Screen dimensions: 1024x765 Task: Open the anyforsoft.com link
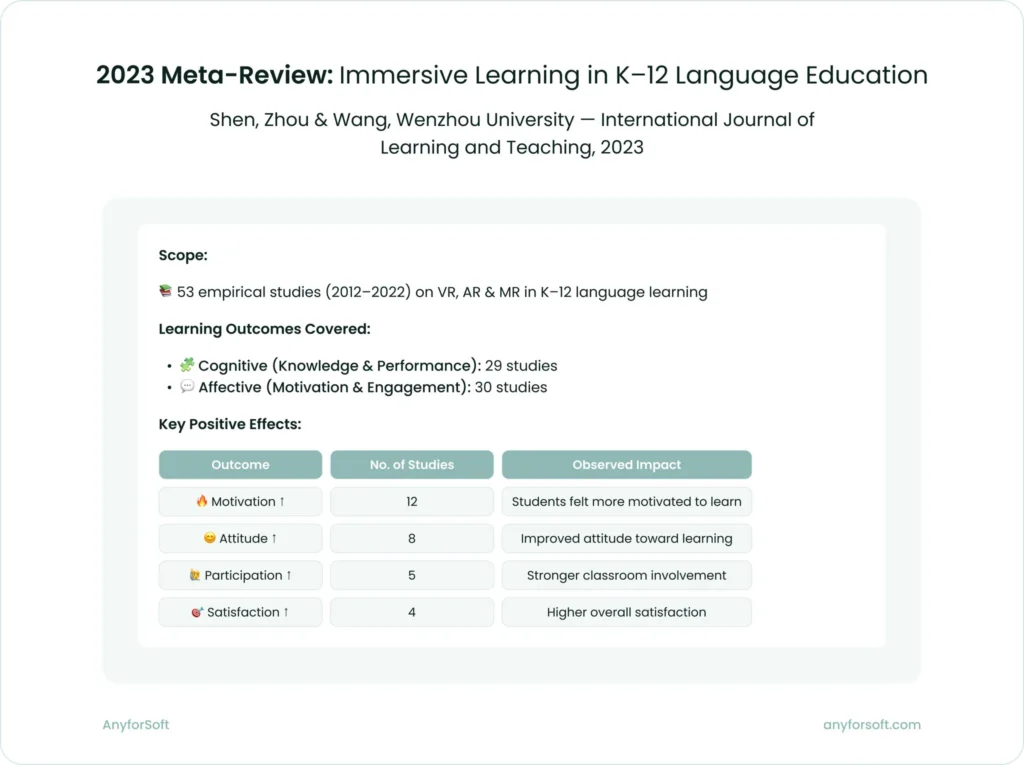(x=871, y=724)
